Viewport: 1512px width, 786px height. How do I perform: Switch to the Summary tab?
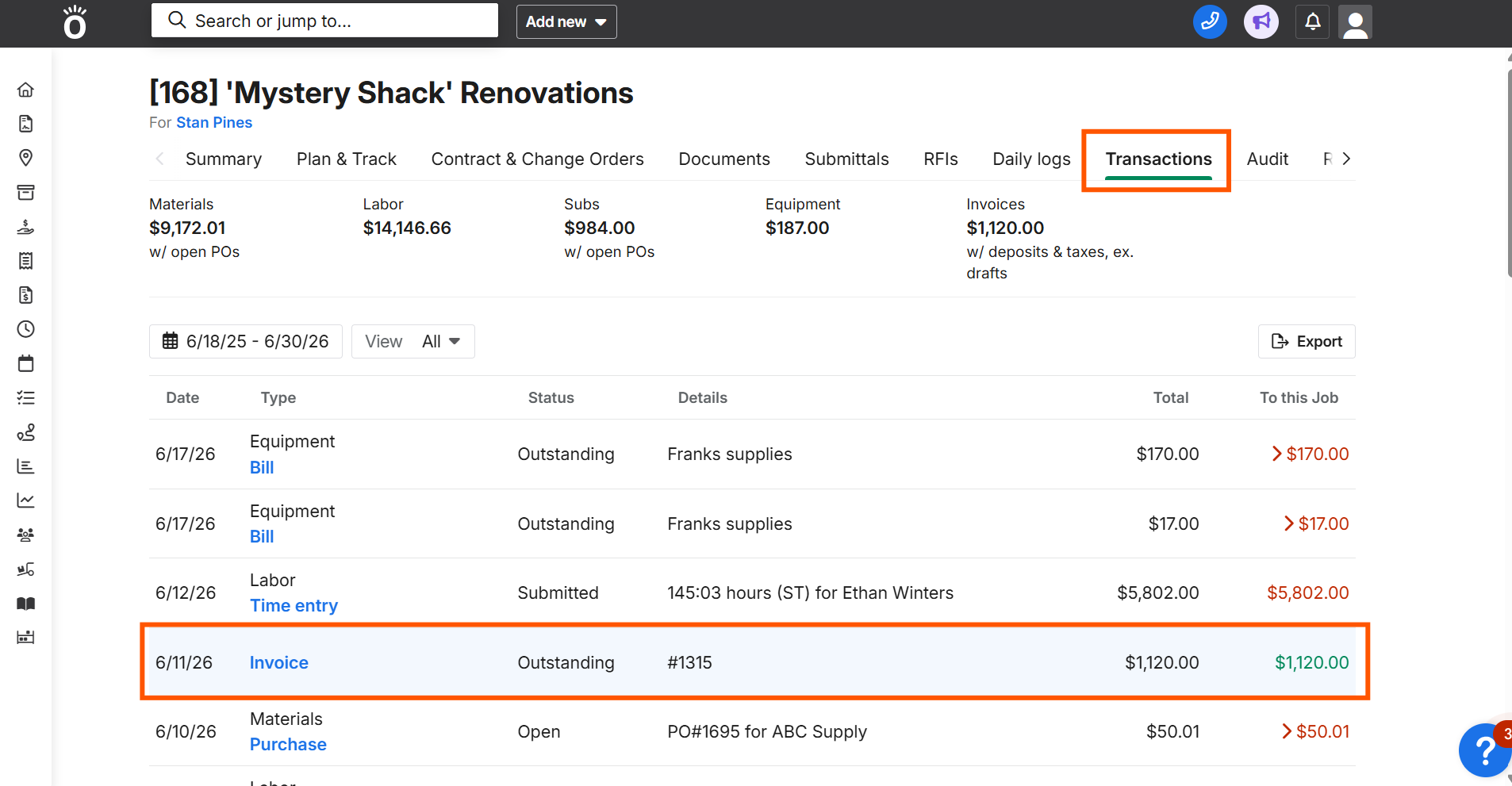pyautogui.click(x=224, y=159)
